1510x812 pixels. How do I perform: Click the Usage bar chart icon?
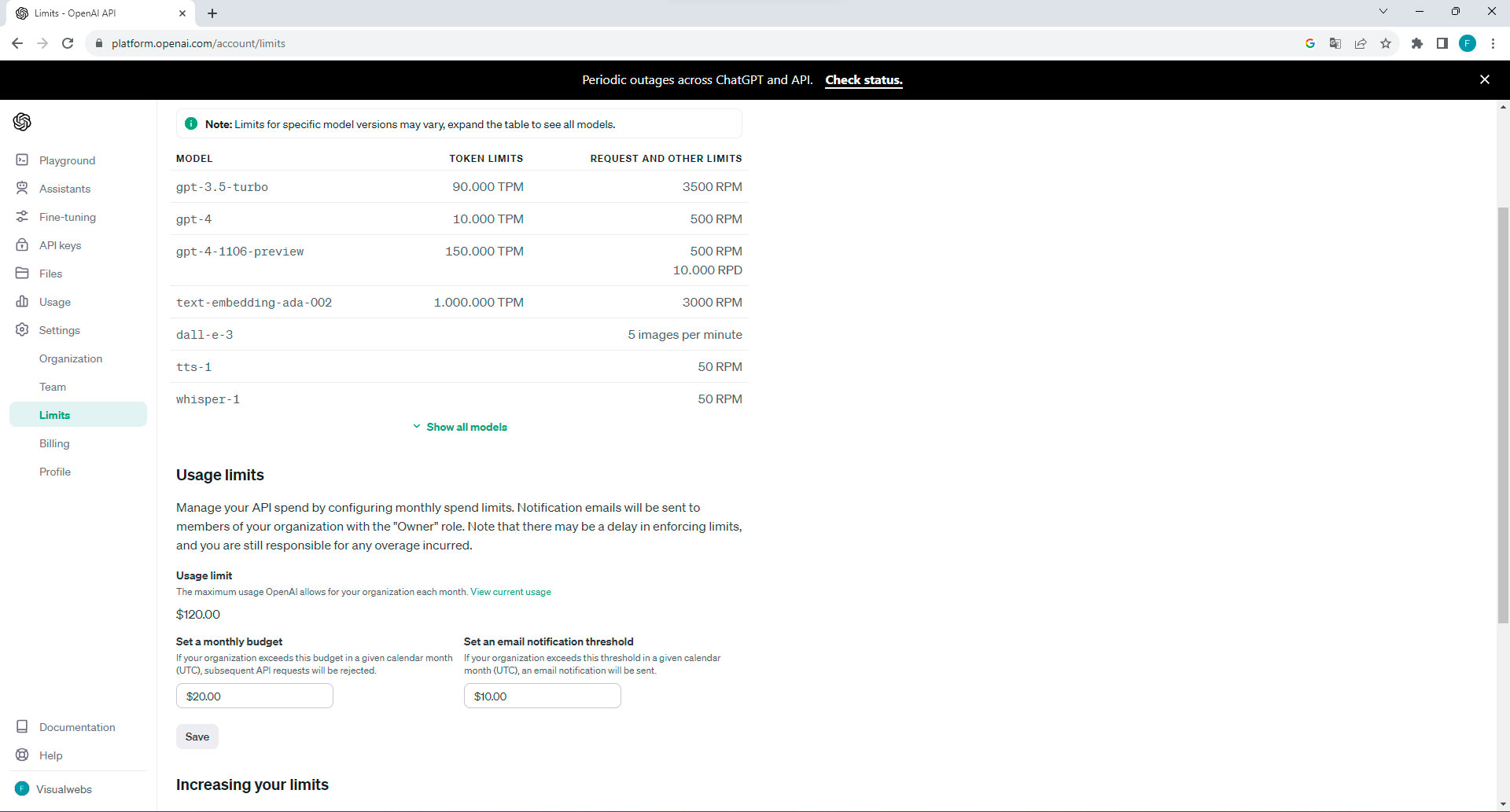tap(22, 301)
